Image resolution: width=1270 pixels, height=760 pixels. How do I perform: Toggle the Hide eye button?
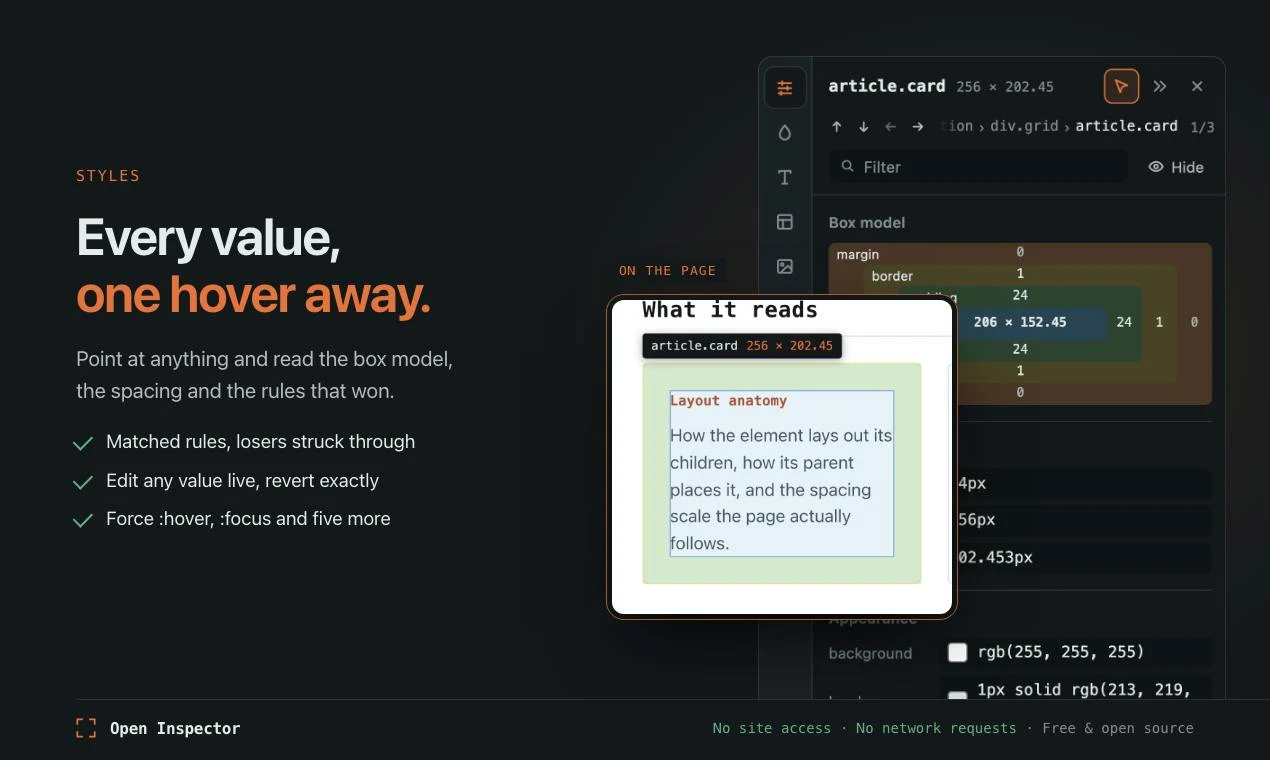(1176, 167)
